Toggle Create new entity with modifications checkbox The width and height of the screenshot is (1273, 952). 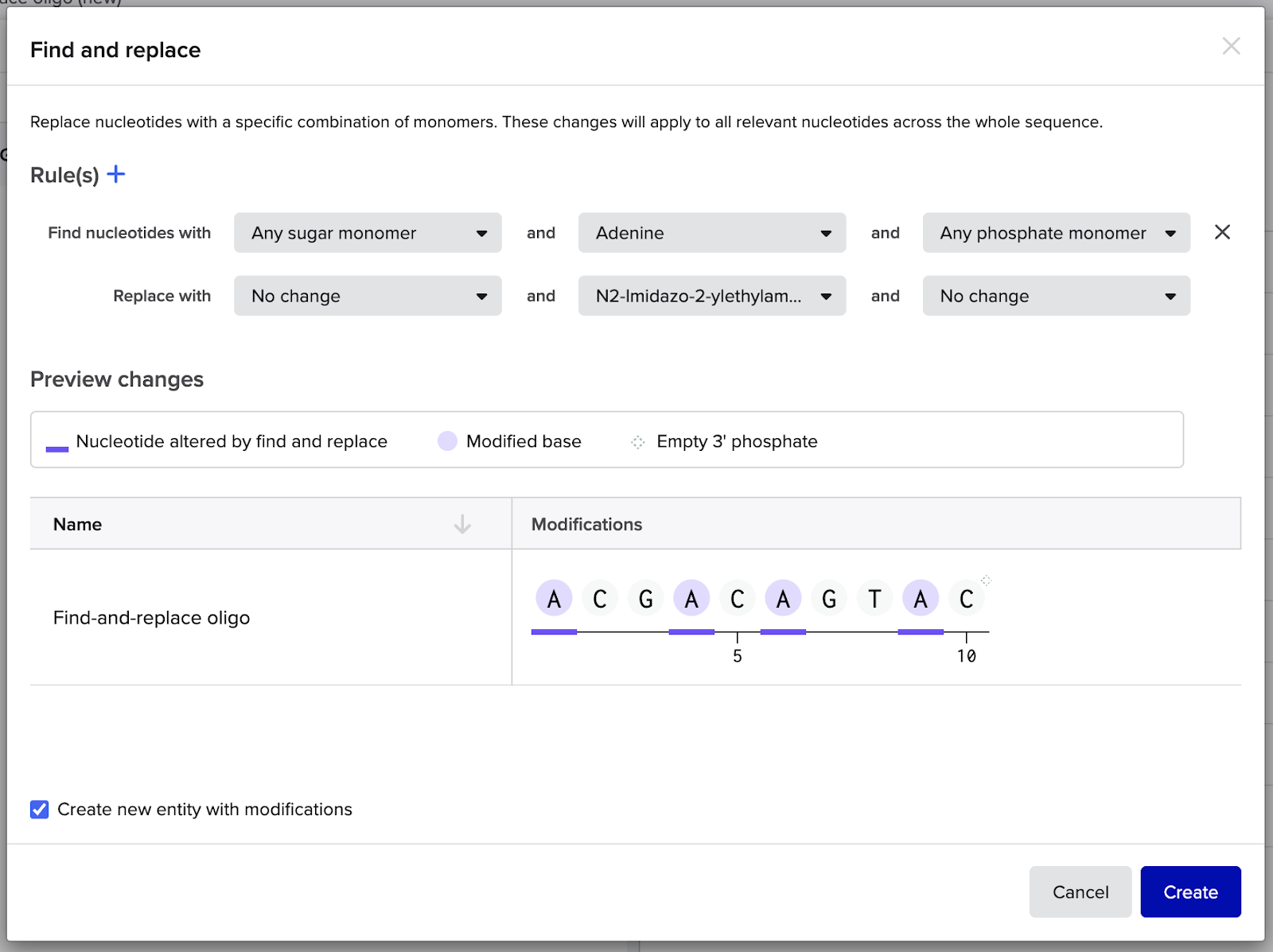pos(40,810)
